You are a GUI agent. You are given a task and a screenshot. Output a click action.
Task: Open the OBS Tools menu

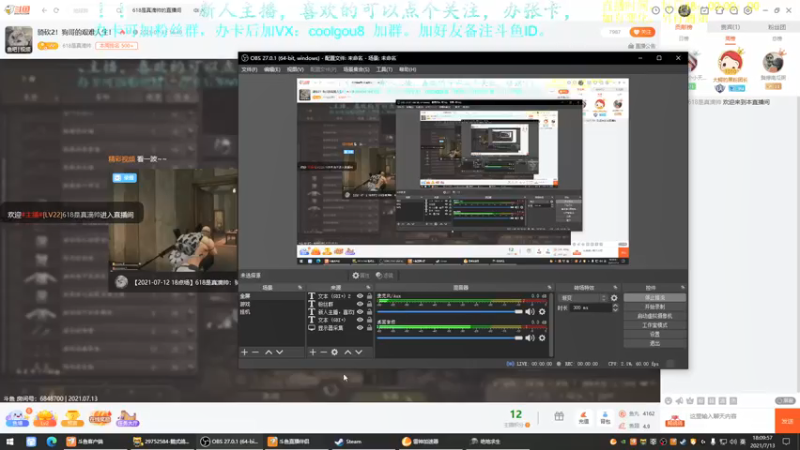384,69
